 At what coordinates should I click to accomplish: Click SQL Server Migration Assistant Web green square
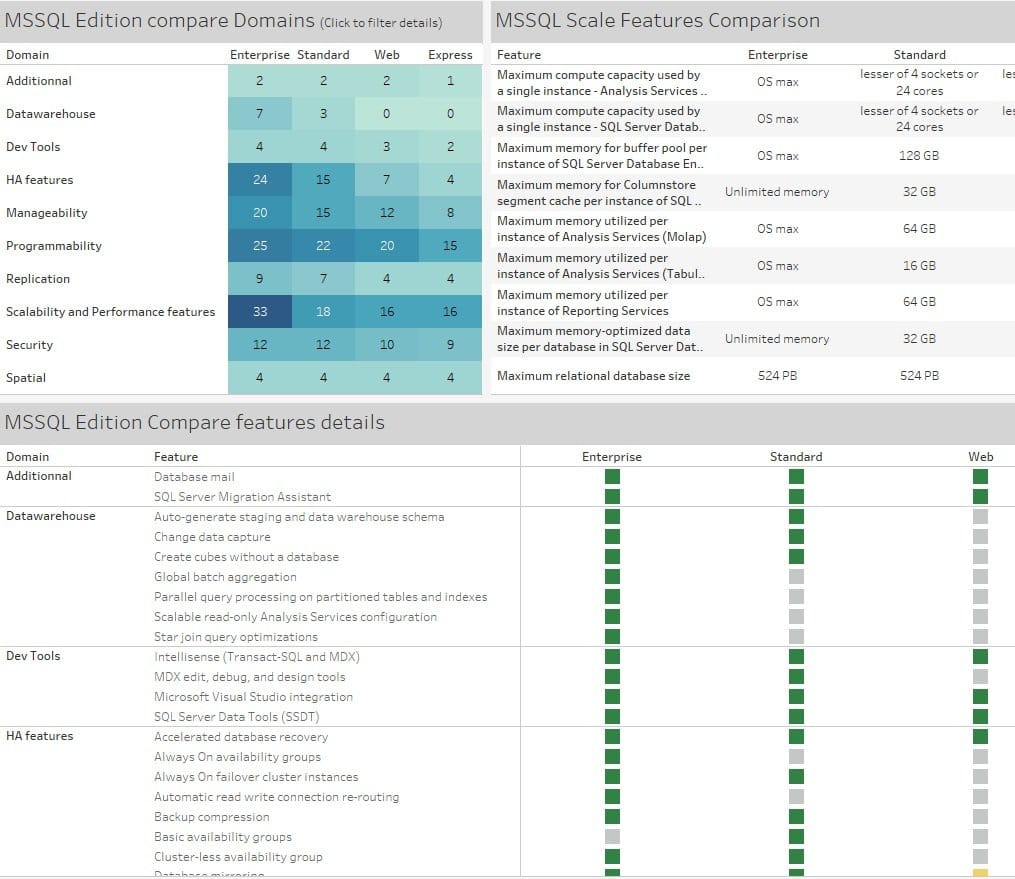(x=980, y=496)
